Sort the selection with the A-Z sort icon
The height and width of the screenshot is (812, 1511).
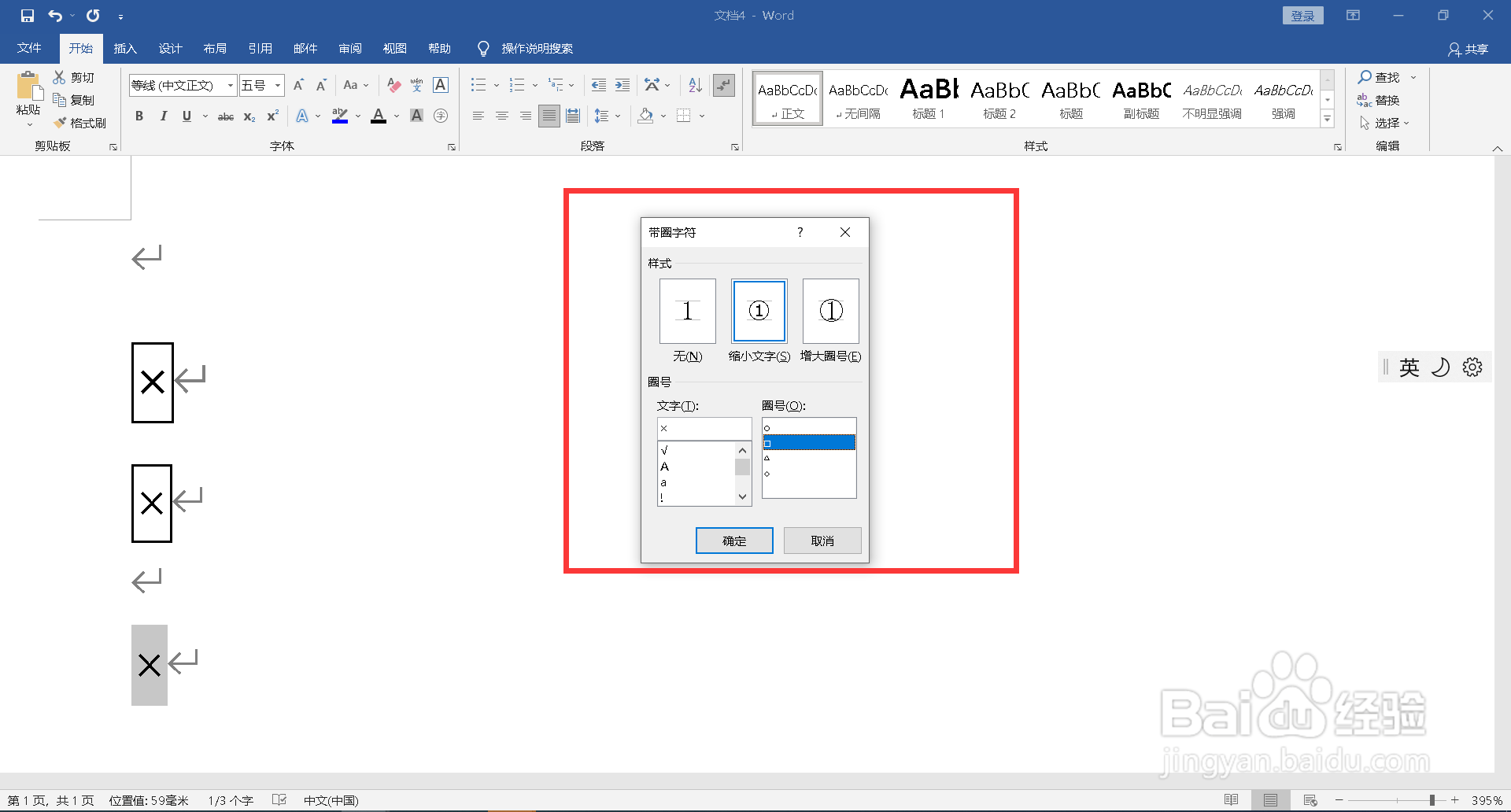click(x=695, y=85)
